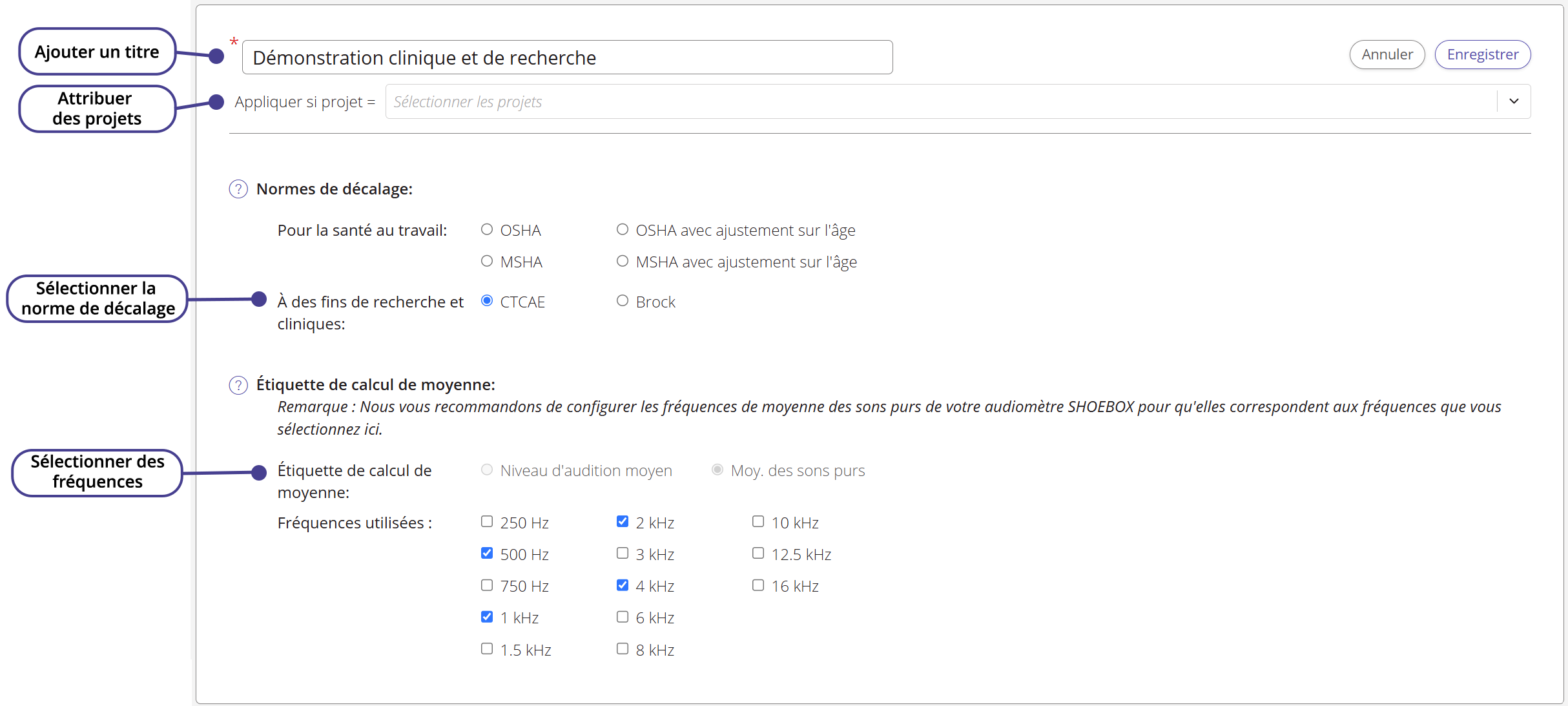Check the 6 kHz frequency box
1568x706 pixels.
click(623, 617)
